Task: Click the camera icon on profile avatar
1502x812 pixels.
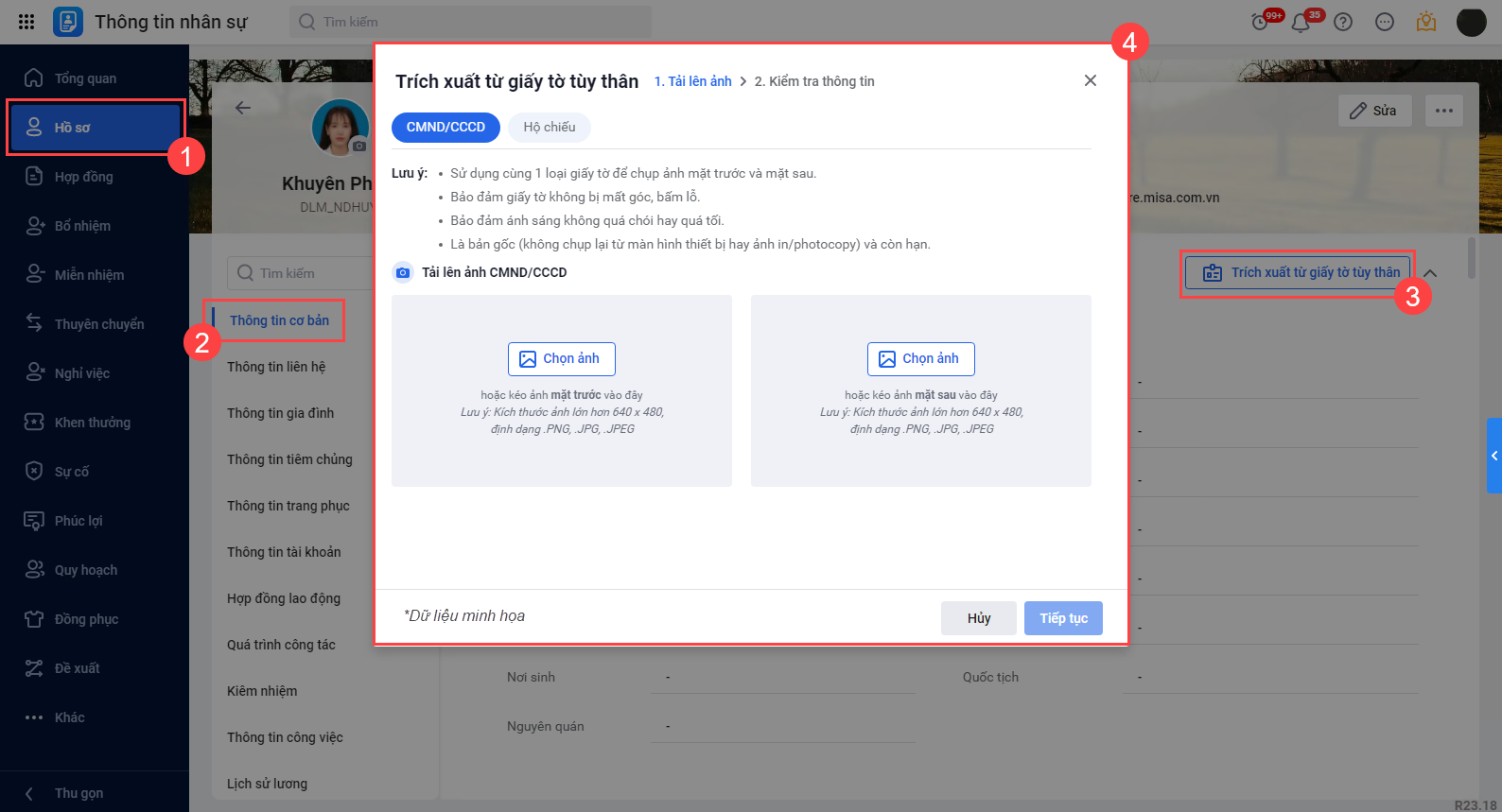Action: (359, 147)
